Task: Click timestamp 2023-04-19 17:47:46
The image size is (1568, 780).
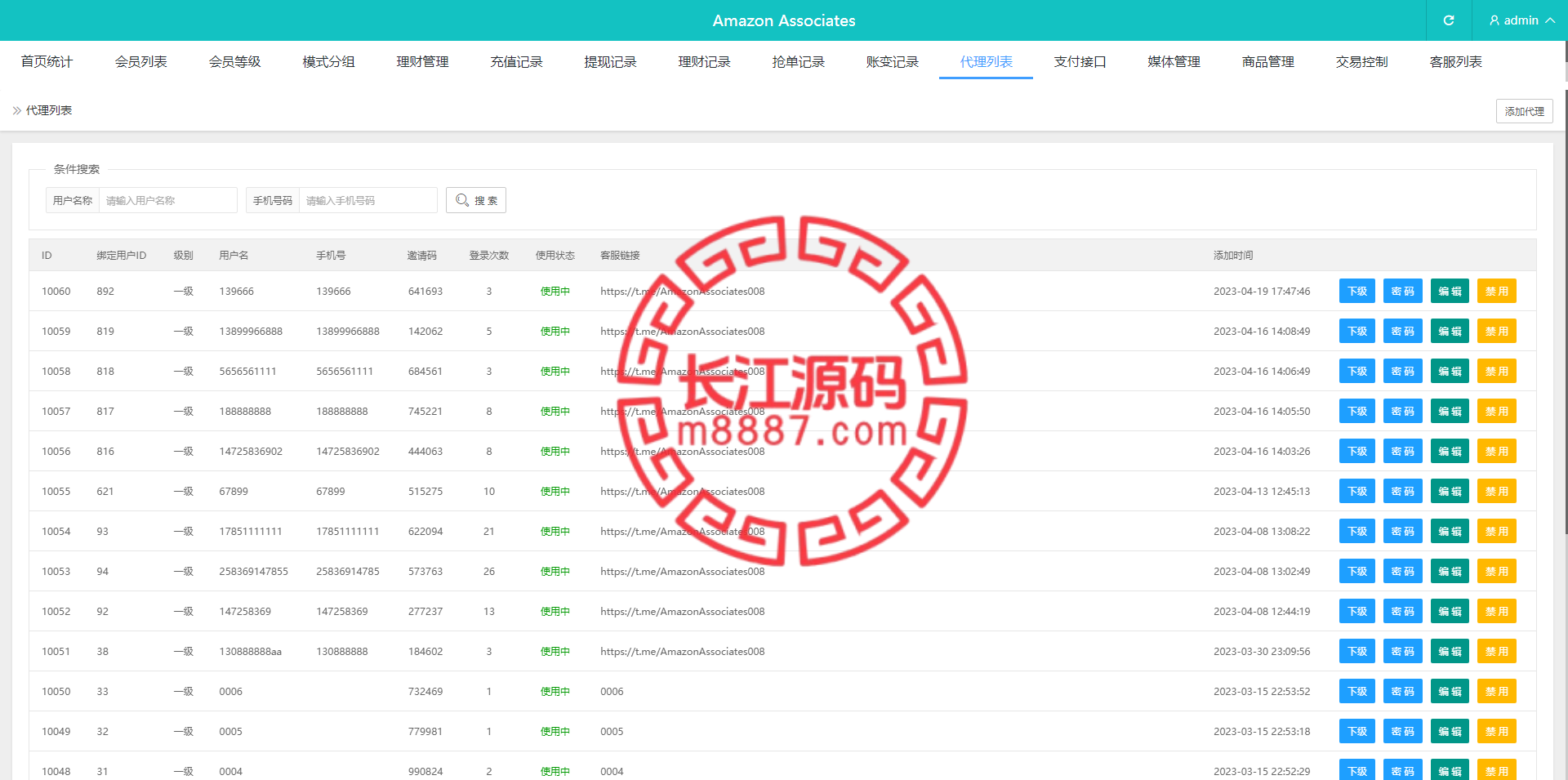Action: coord(1262,292)
